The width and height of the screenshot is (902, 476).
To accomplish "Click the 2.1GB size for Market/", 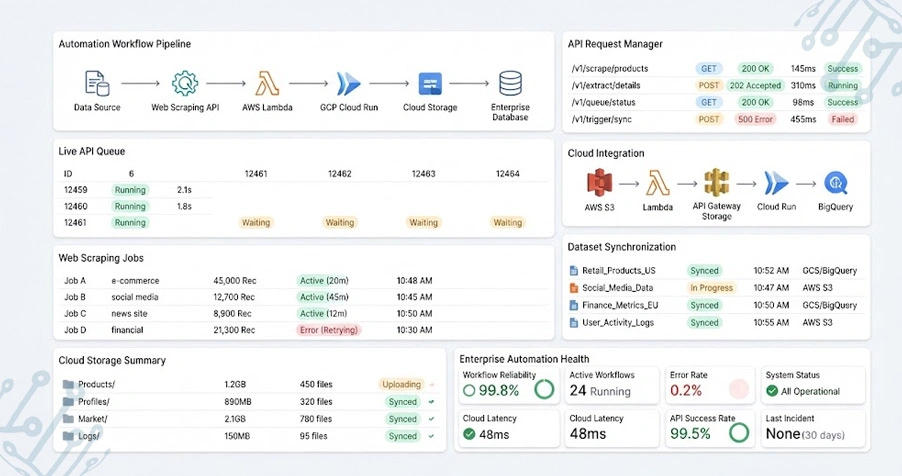I will point(235,418).
